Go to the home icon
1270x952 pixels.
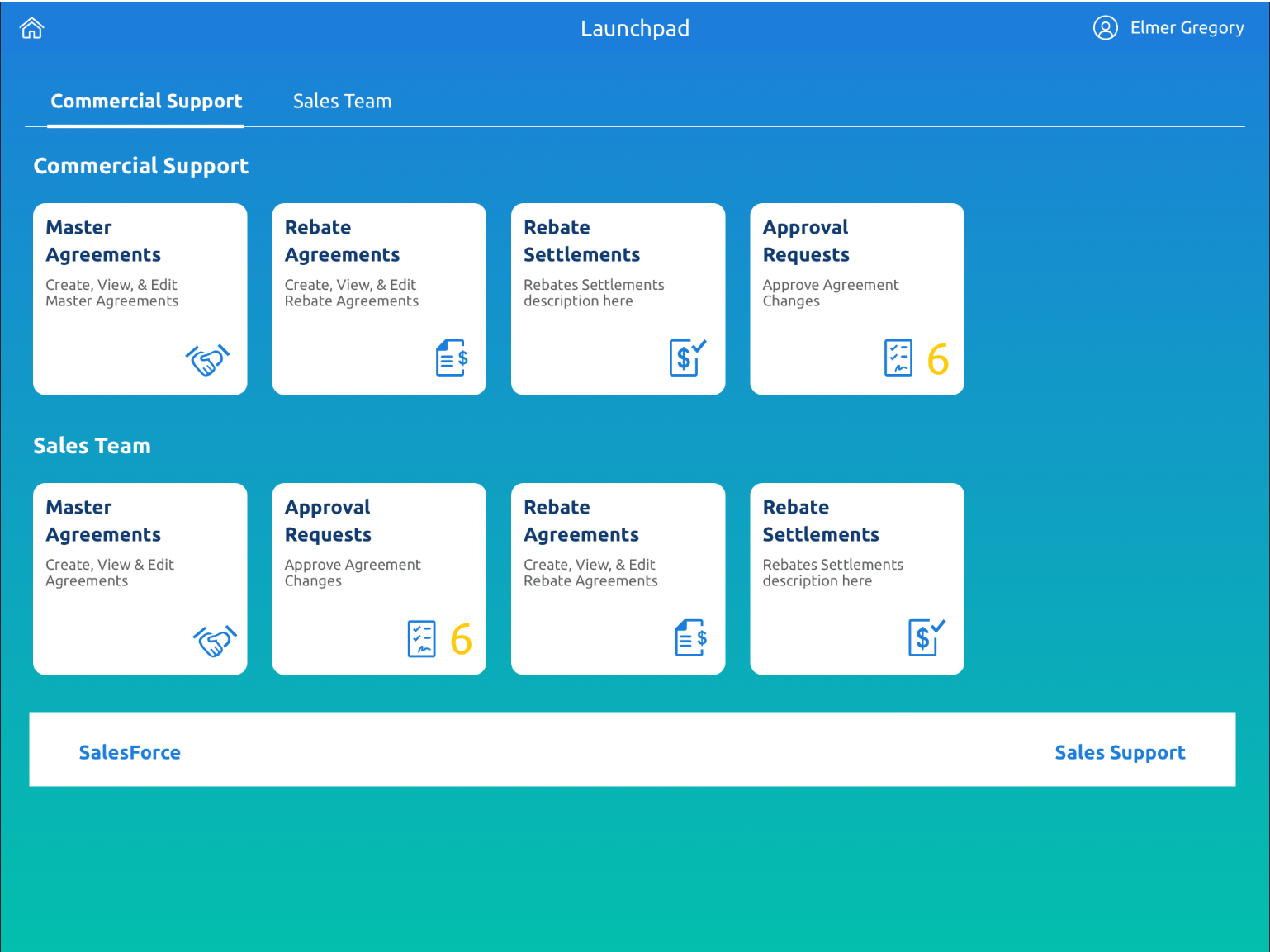click(31, 28)
